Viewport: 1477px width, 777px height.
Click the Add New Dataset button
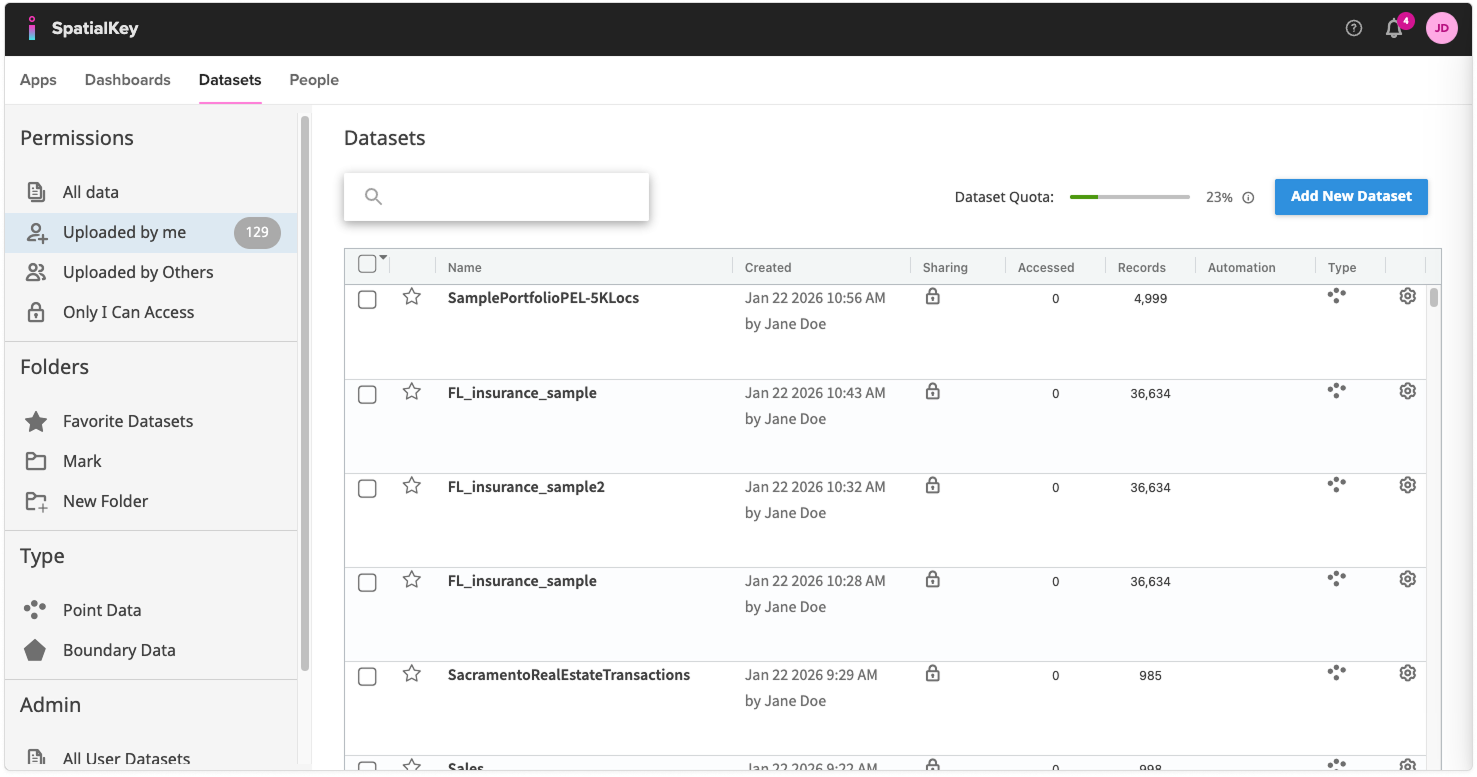(x=1350, y=197)
